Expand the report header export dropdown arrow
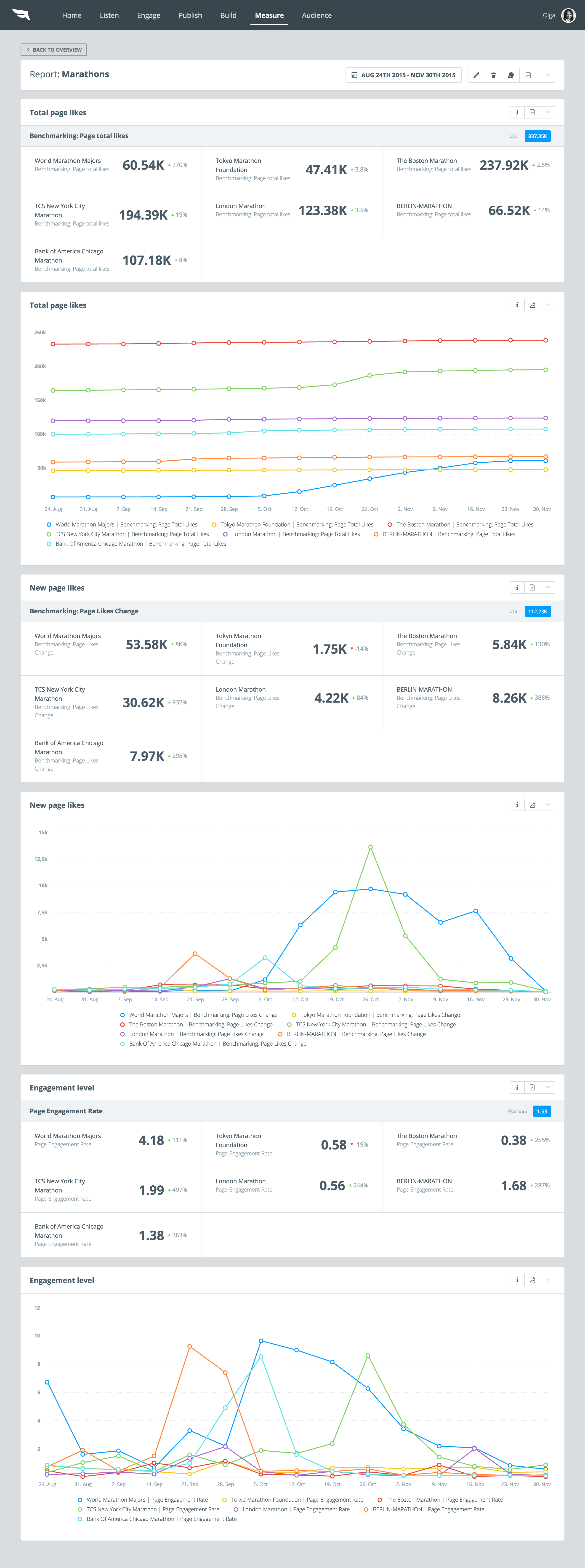 [x=548, y=75]
